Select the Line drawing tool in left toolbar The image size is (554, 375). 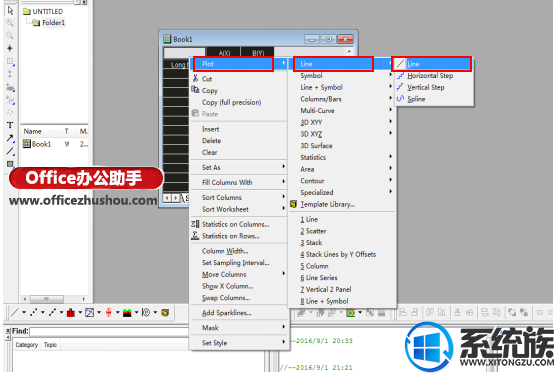[10, 151]
